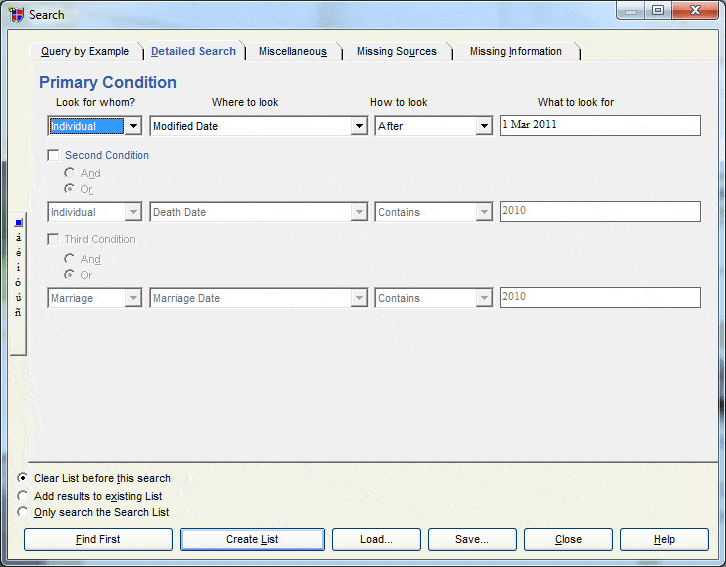This screenshot has width=726, height=567.
Task: Select Or for the Third Condition
Action: pos(69,275)
